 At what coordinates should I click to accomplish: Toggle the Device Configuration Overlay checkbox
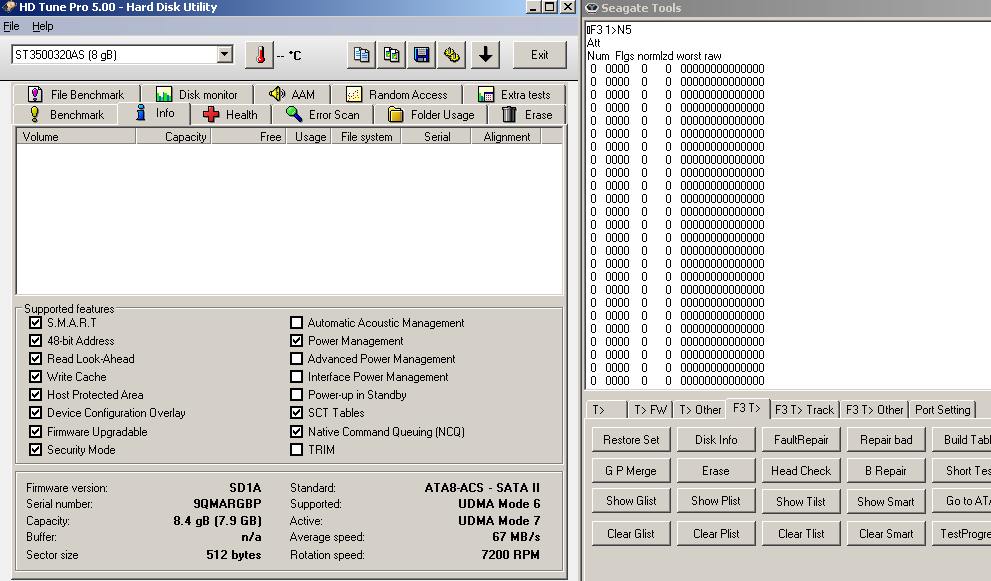click(35, 413)
